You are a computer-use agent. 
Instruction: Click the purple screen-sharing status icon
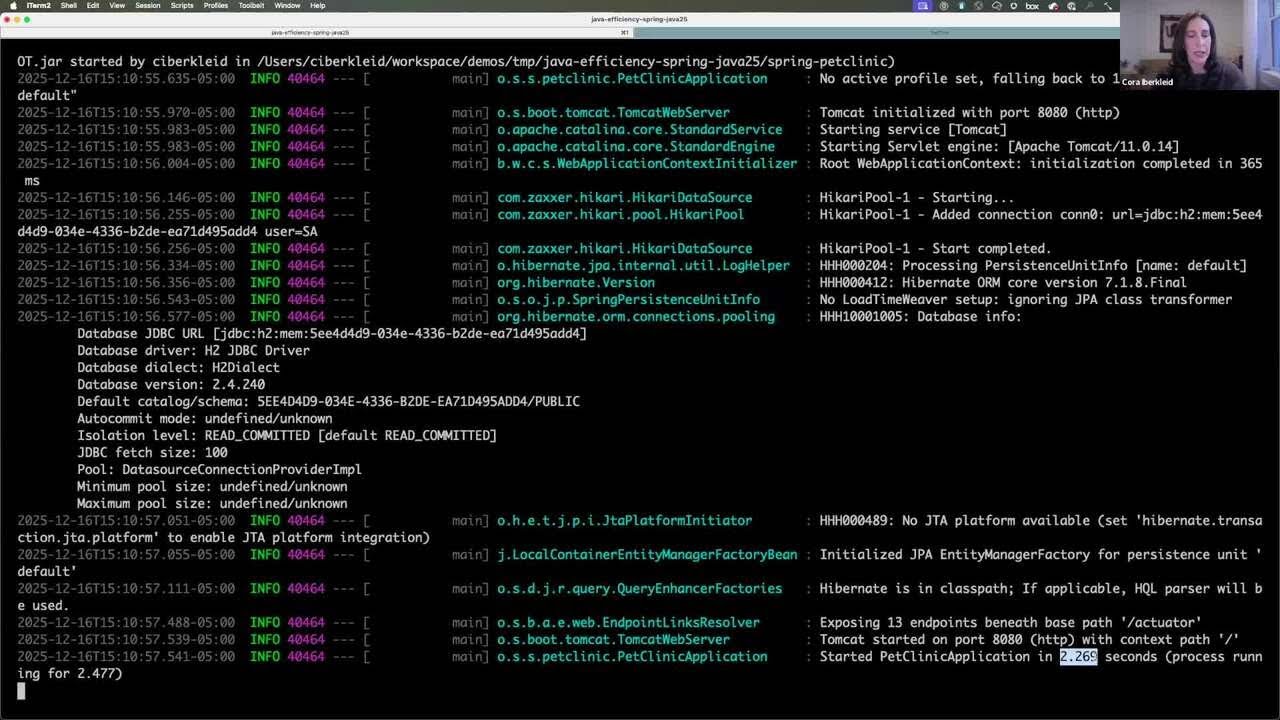point(924,6)
